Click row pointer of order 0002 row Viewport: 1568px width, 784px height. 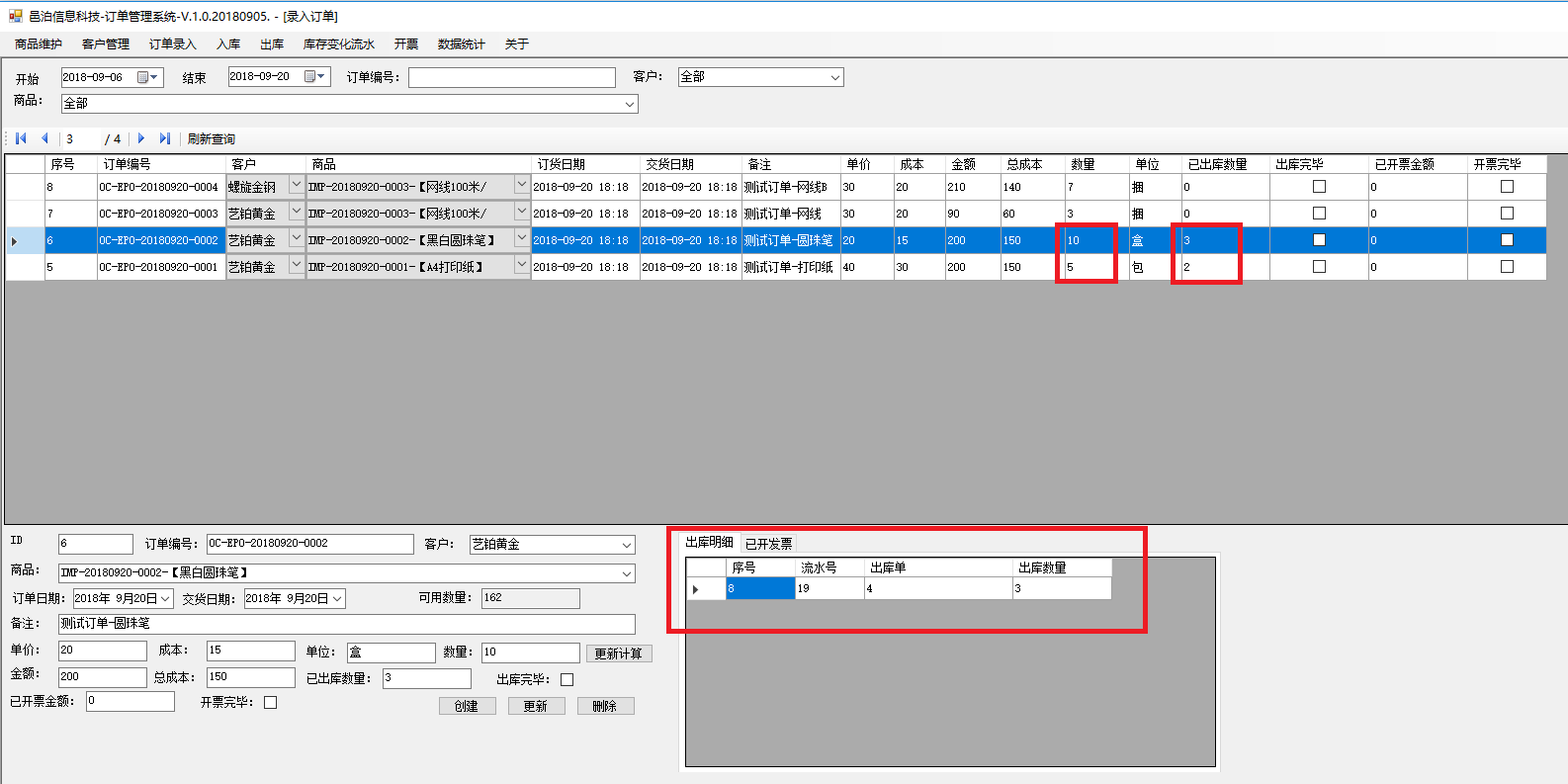[14, 240]
